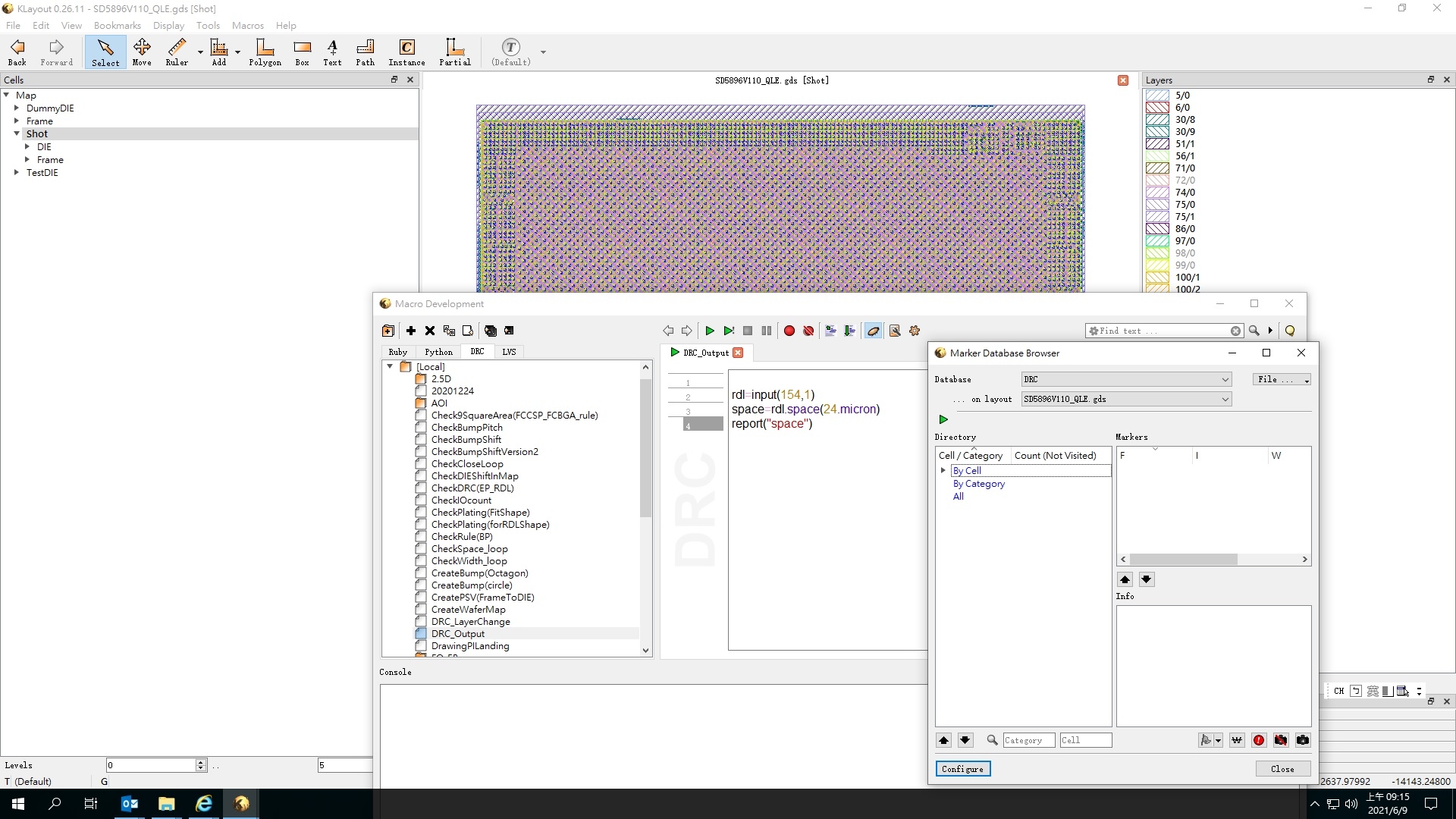Viewport: 1456px width, 819px height.
Task: Open macro editor settings gear icon
Action: point(915,331)
